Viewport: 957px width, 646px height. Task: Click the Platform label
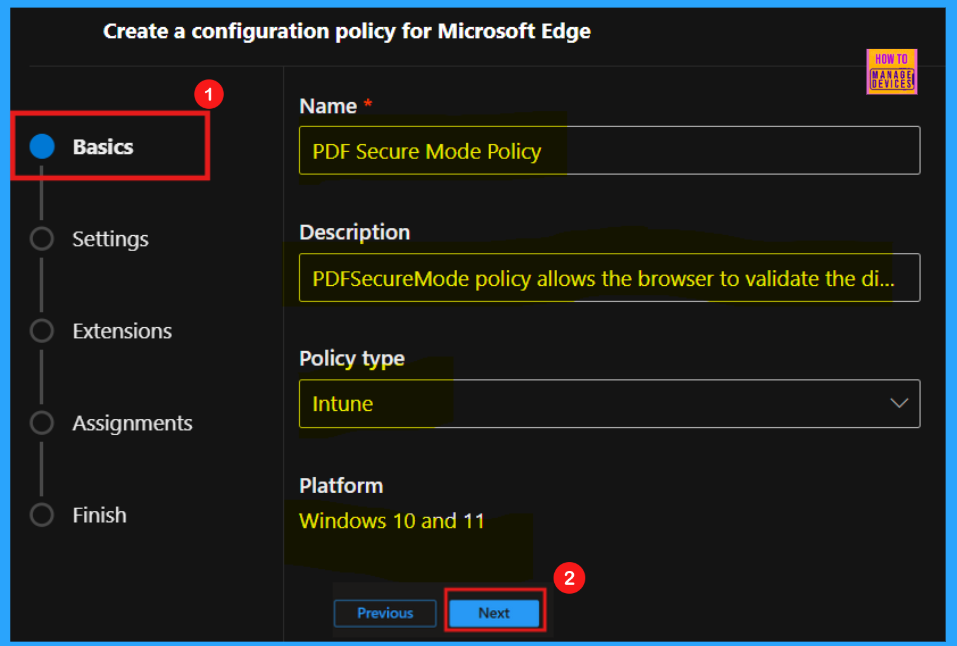341,485
